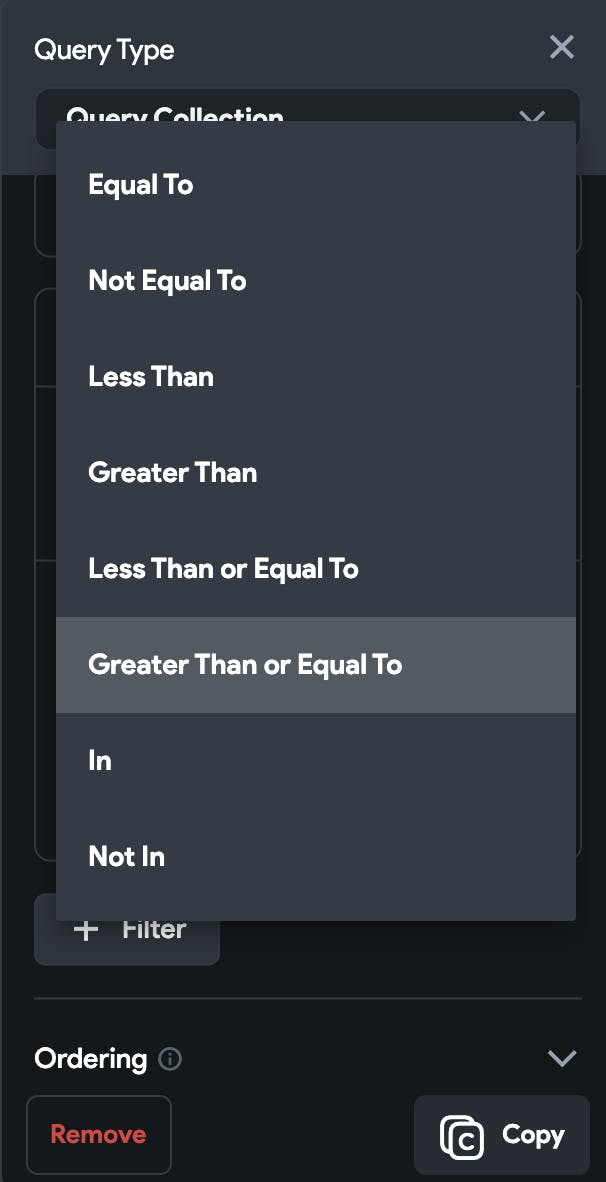Viewport: 606px width, 1182px height.
Task: Click the plus icon beside Filter
Action: [x=87, y=930]
